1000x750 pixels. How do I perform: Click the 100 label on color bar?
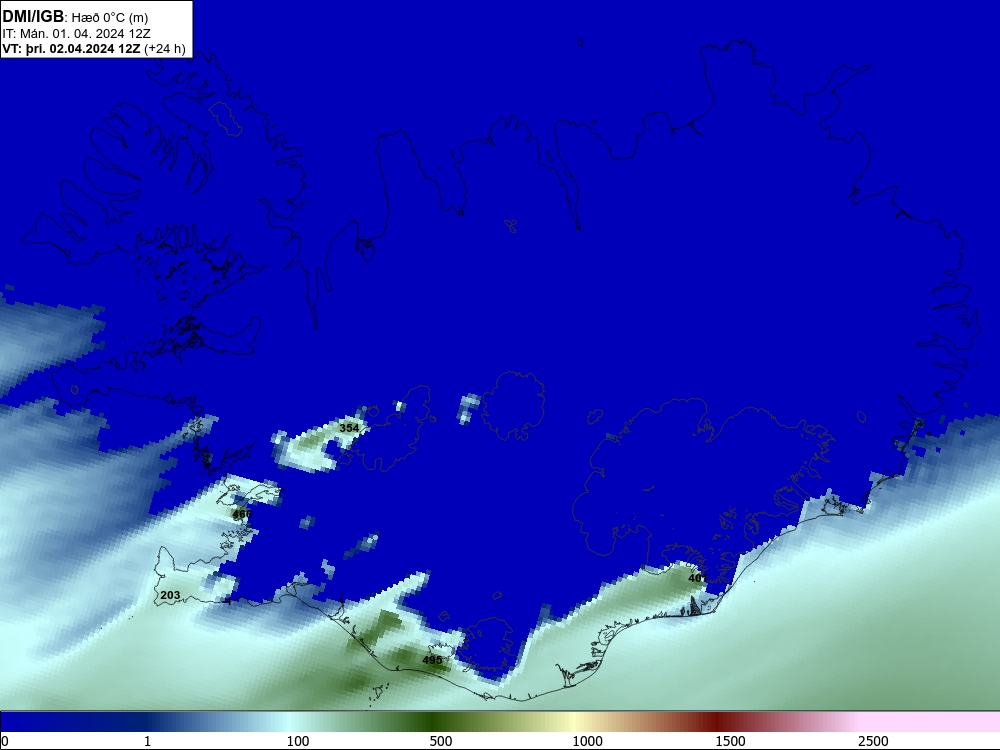click(x=298, y=741)
